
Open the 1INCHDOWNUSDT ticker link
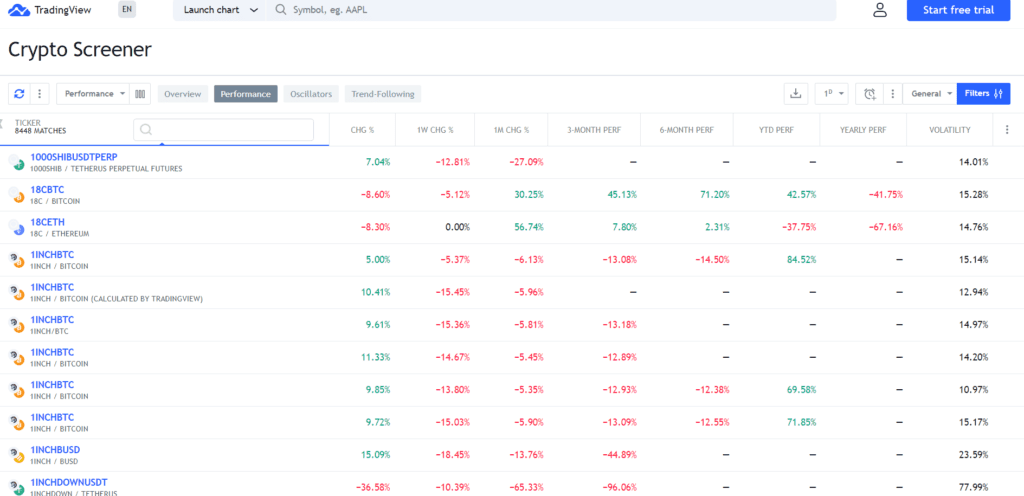click(69, 482)
